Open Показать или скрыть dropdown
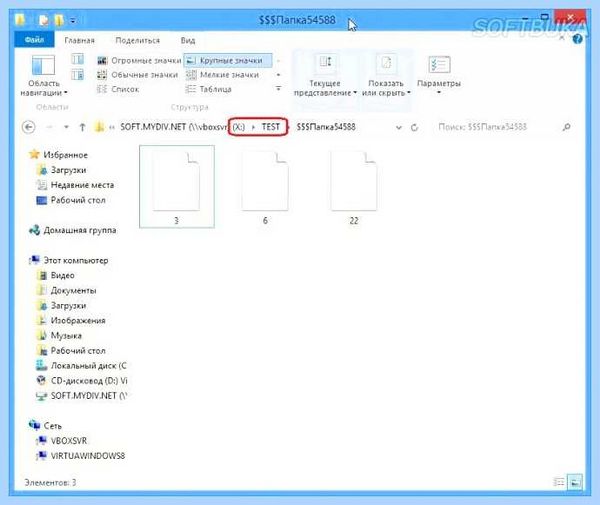The width and height of the screenshot is (600, 505). click(386, 75)
